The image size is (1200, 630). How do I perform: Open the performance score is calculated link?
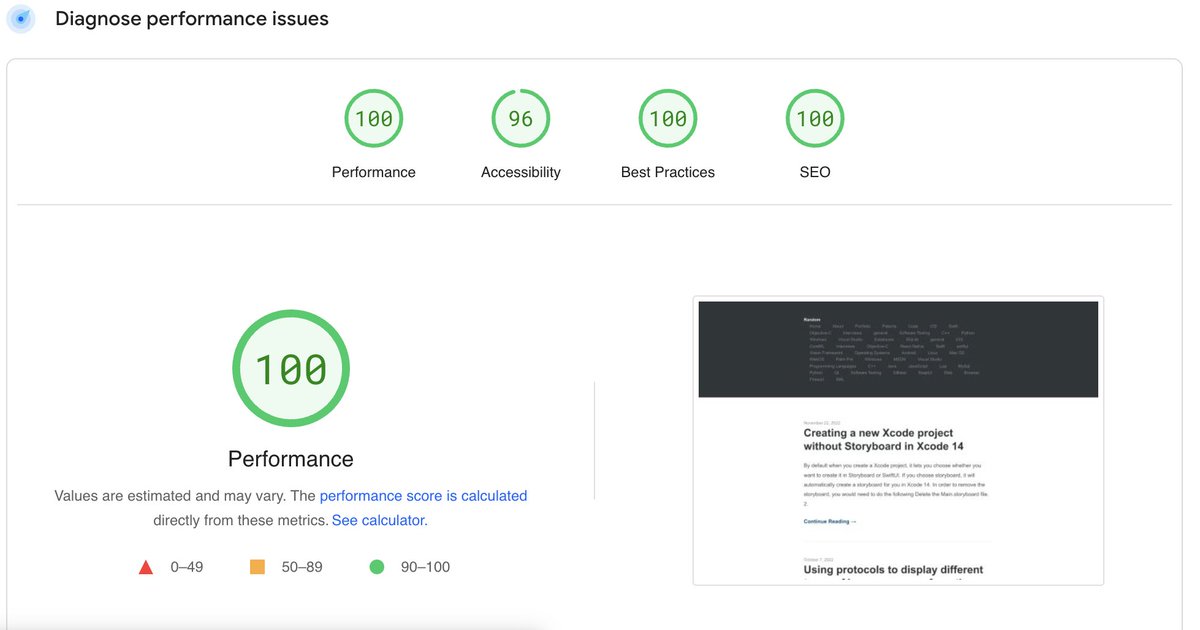coord(423,495)
